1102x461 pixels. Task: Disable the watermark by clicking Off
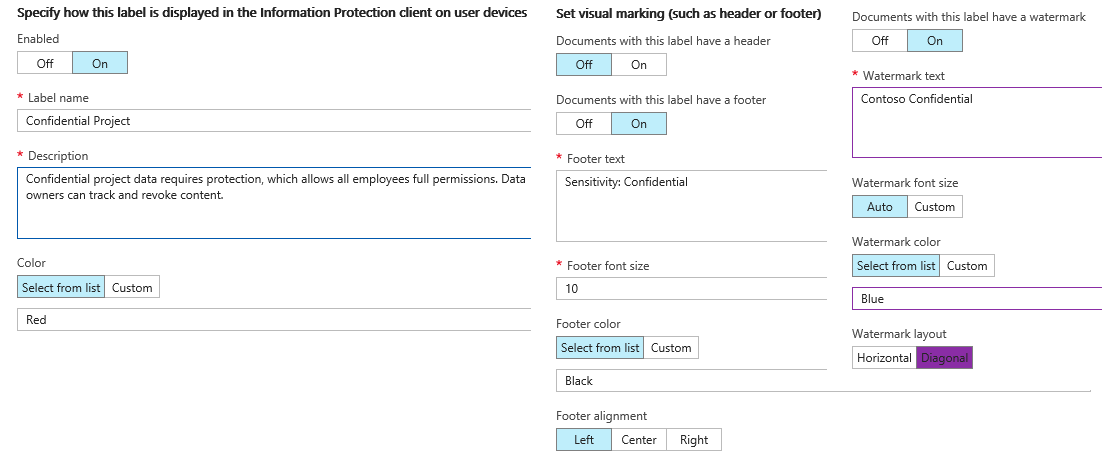click(x=879, y=41)
